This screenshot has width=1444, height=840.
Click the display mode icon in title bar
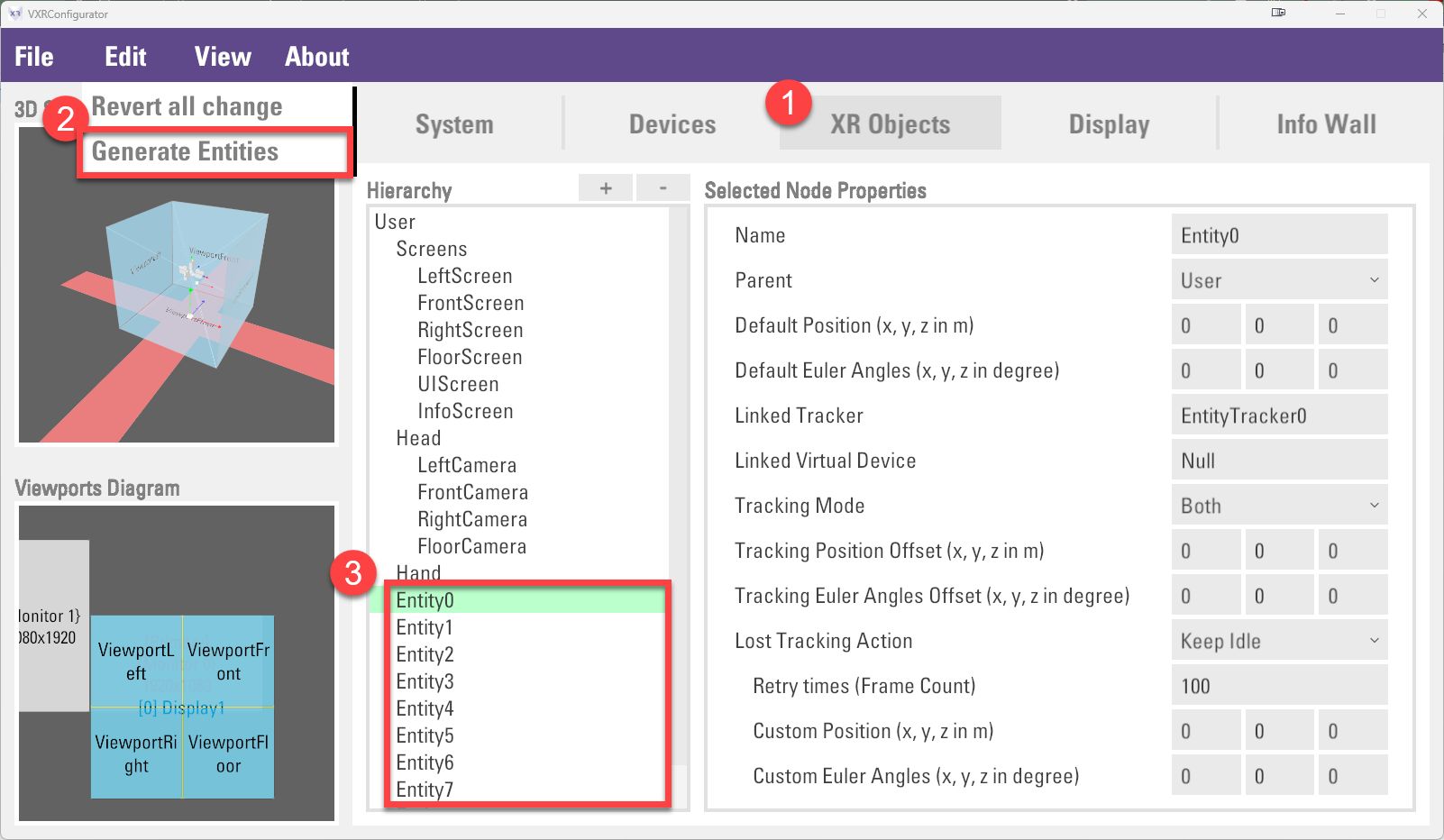(1278, 14)
